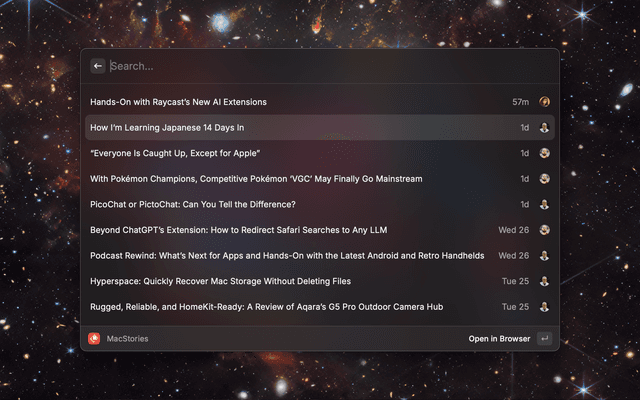Click author avatar on Podcast Rewind row
Screen dimensions: 640x400
[545, 256]
